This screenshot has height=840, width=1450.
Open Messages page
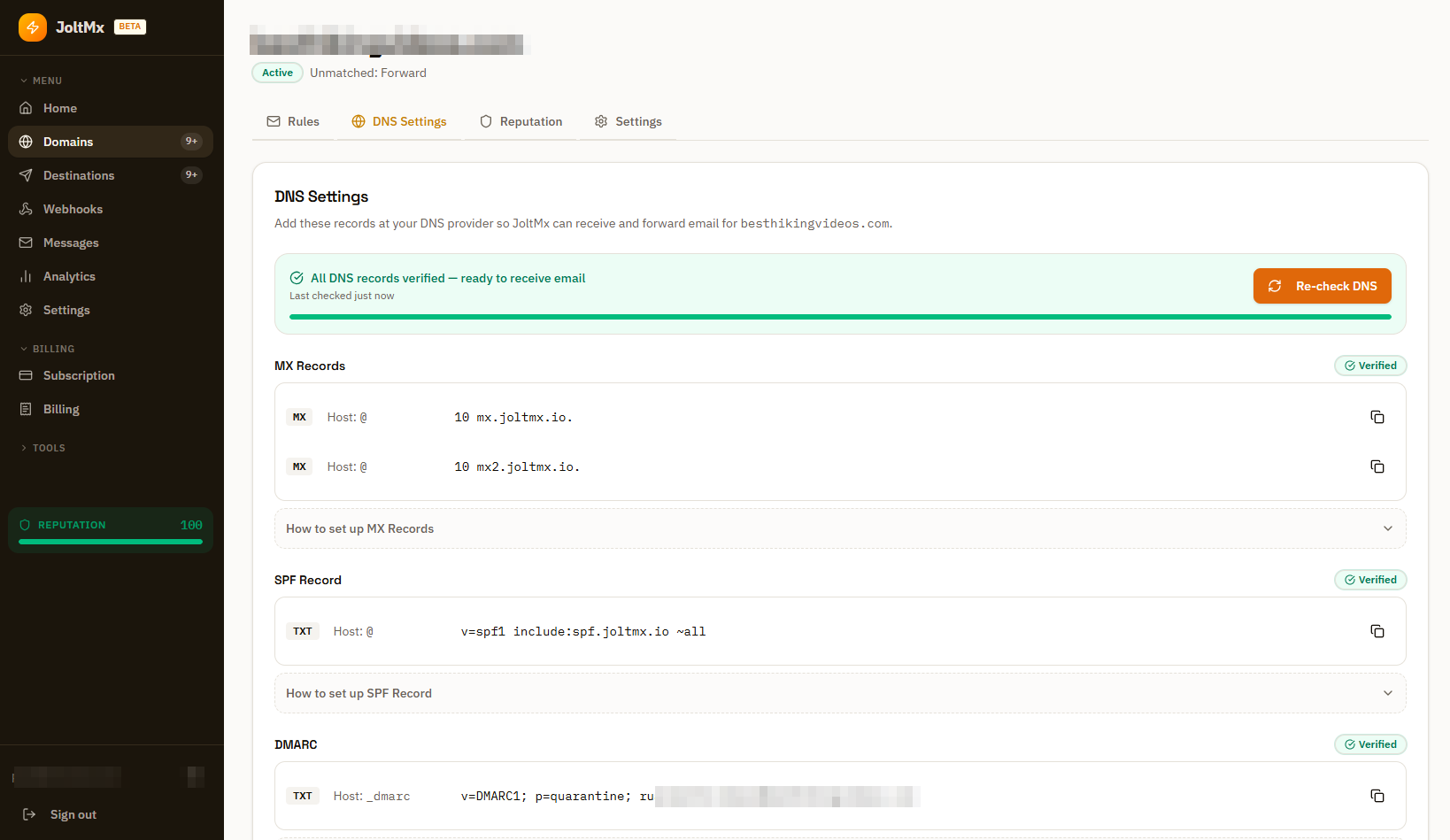click(x=111, y=243)
